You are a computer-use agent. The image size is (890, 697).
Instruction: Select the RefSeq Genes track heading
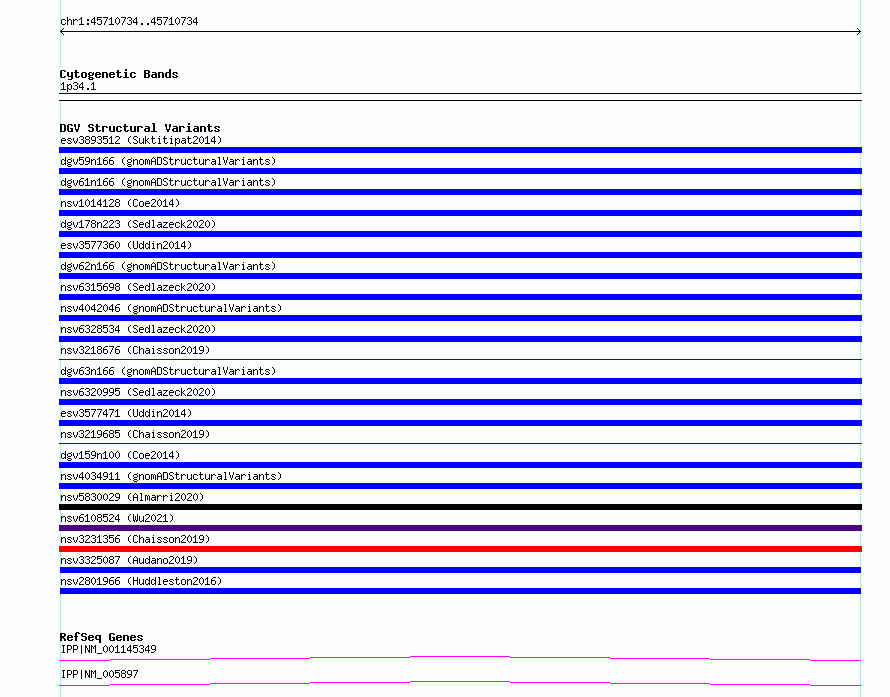[x=101, y=637]
